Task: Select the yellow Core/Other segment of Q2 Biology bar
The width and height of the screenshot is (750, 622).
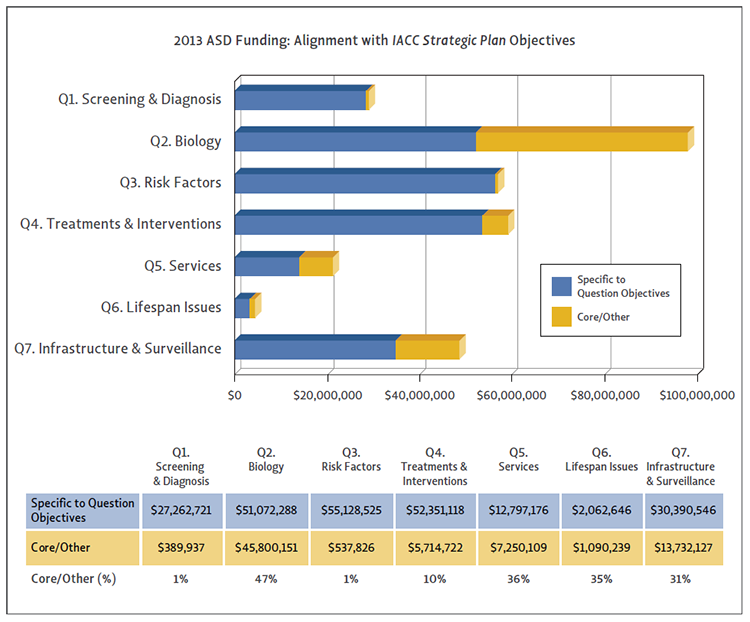Action: [x=581, y=141]
